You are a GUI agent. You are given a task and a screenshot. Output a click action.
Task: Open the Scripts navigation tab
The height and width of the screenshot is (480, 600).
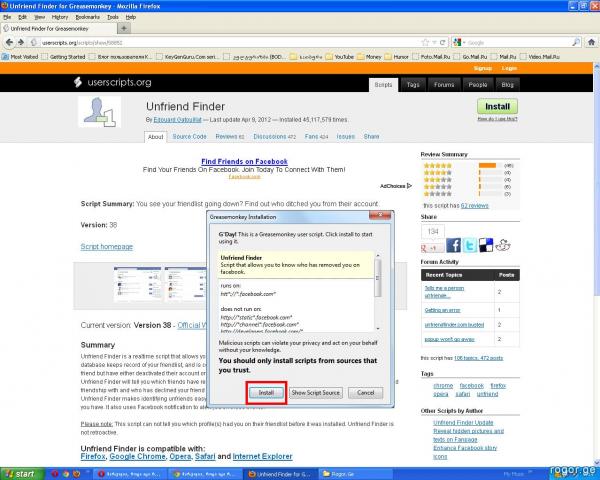[x=383, y=85]
